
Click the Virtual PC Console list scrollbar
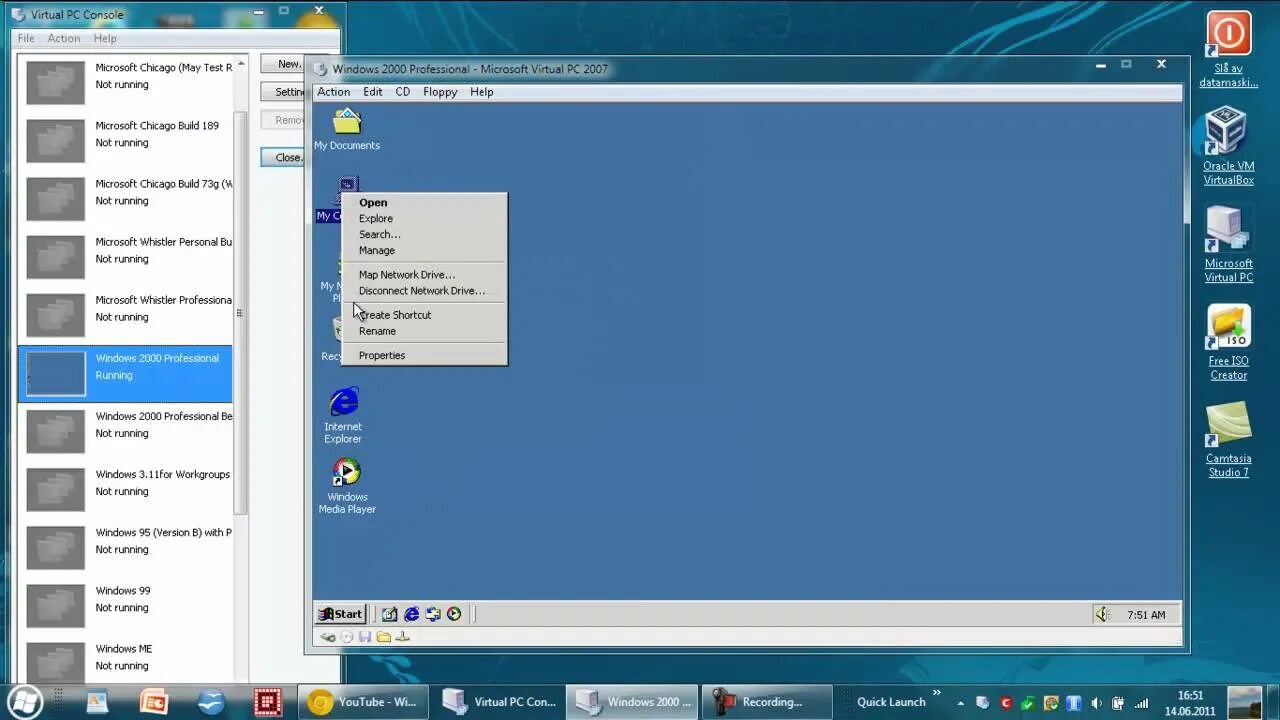(239, 312)
